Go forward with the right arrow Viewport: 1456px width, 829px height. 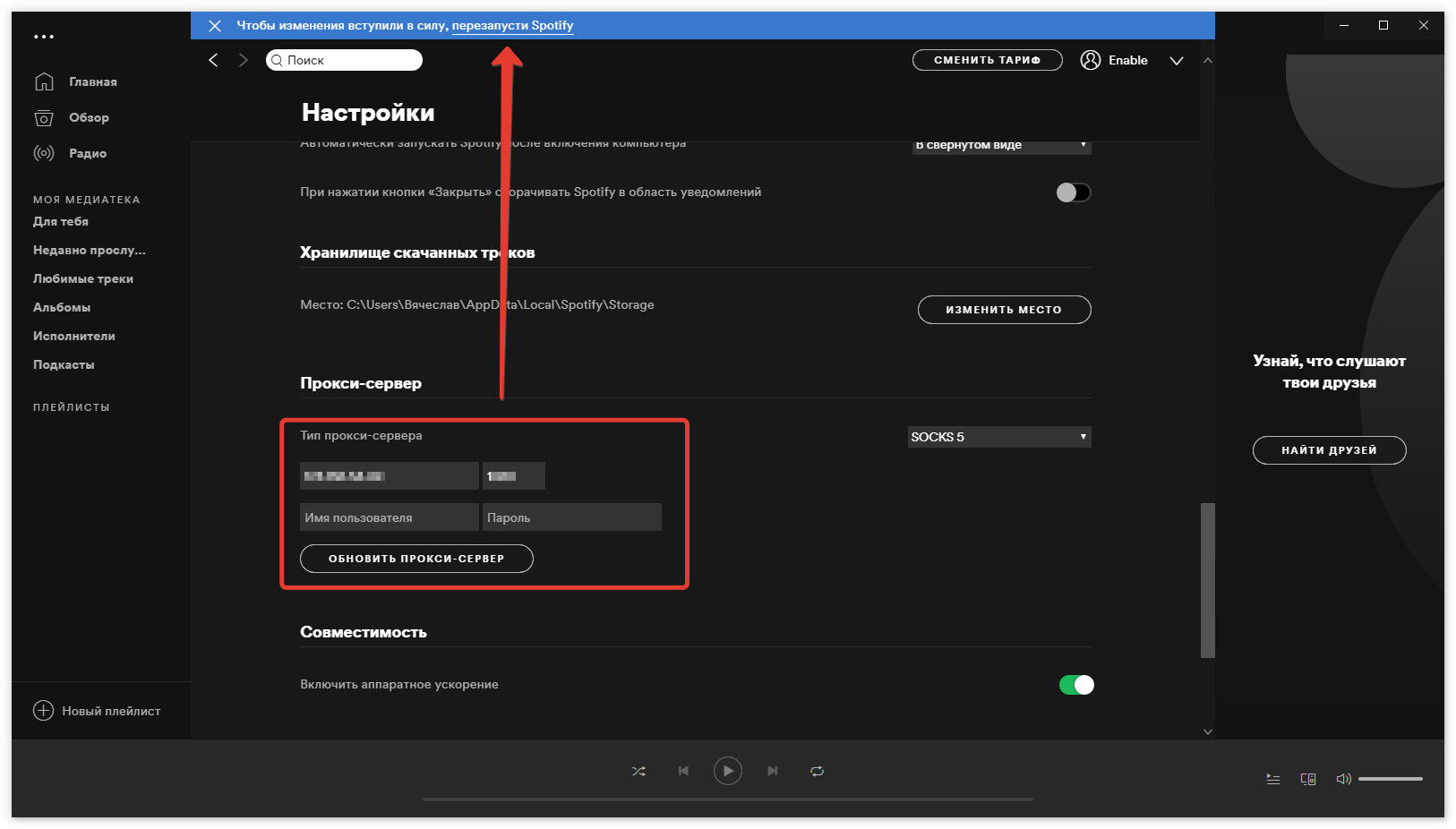(243, 60)
